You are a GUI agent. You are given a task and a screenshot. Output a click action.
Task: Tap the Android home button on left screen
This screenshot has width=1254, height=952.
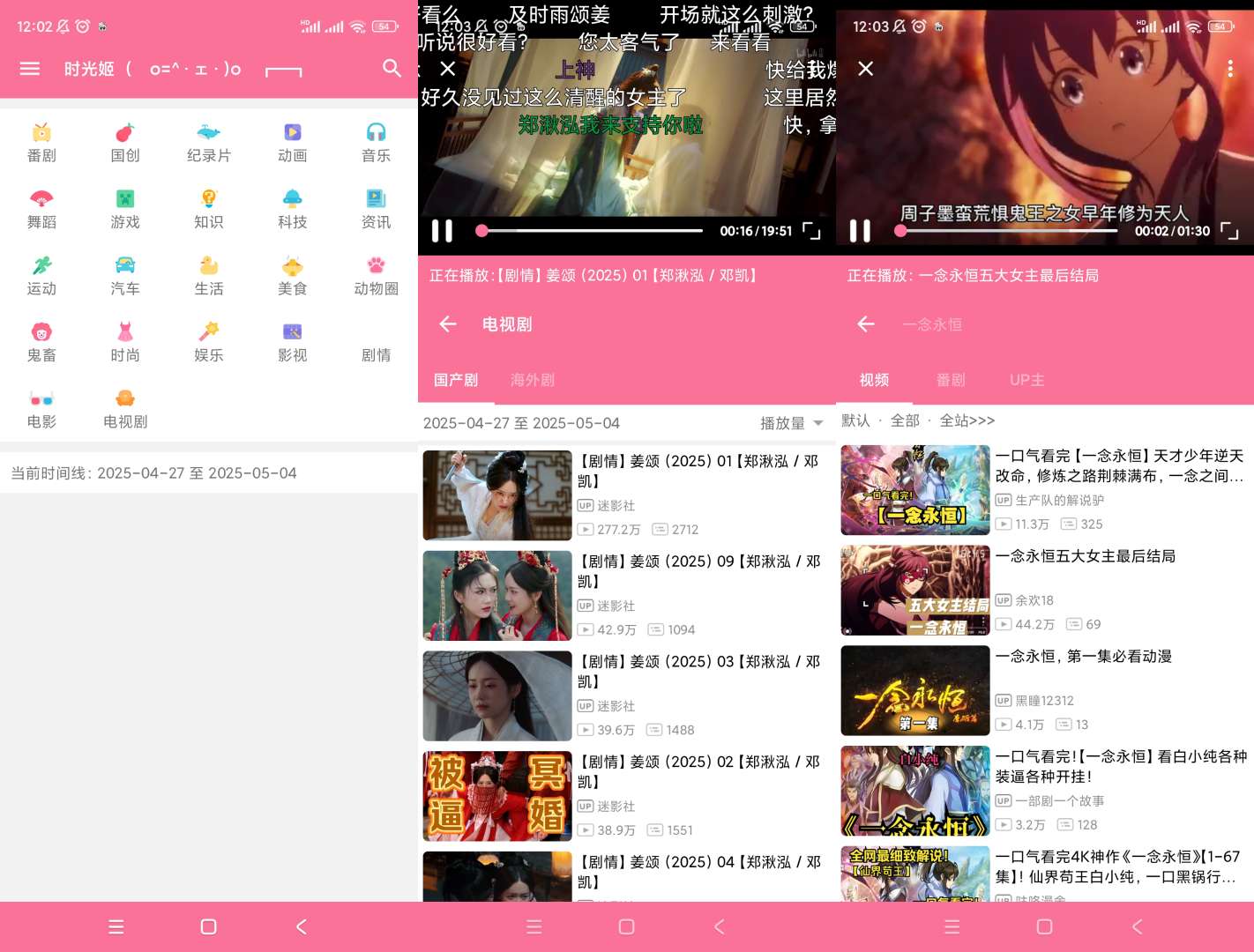coord(208,926)
